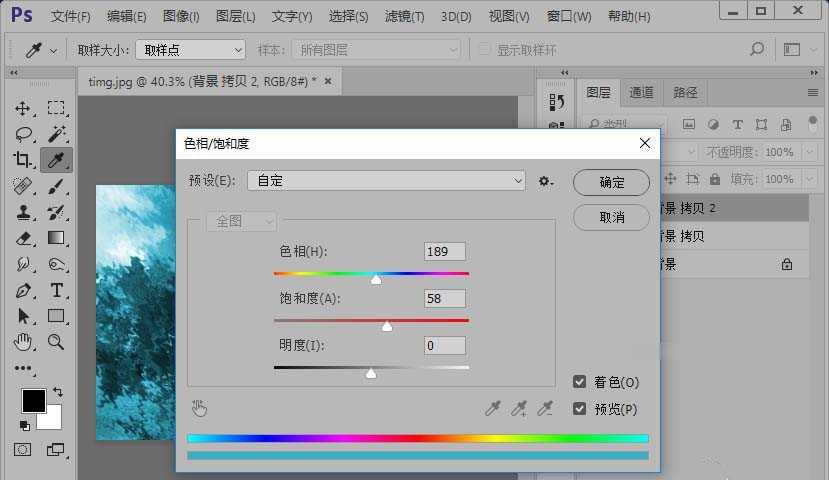Select the Brush tool
Image resolution: width=829 pixels, height=480 pixels.
click(x=56, y=186)
